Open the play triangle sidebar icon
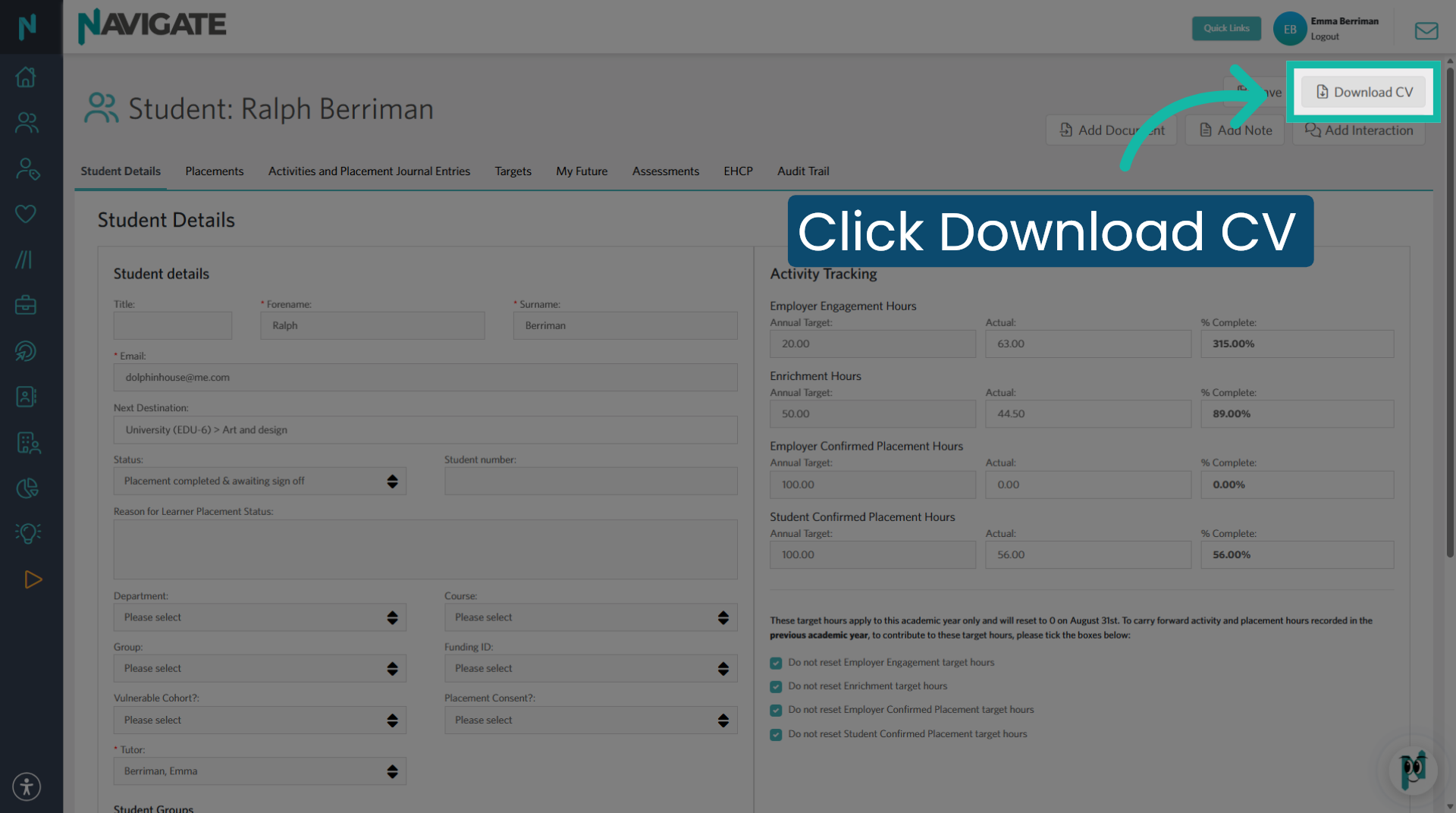 tap(33, 579)
